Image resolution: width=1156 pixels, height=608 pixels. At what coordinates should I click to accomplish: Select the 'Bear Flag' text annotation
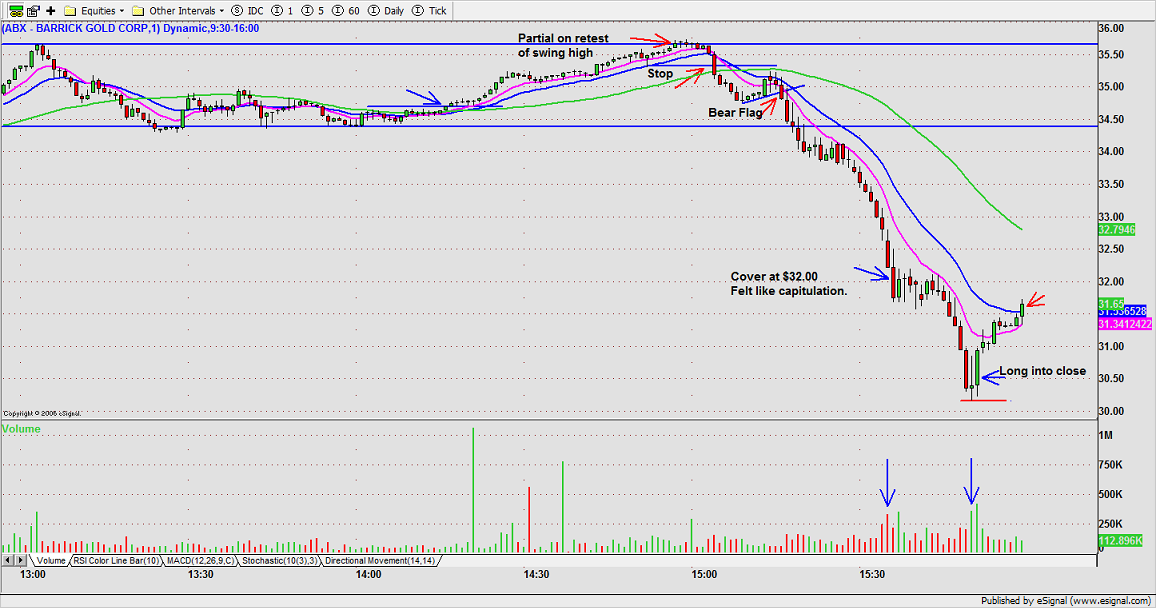[x=735, y=113]
